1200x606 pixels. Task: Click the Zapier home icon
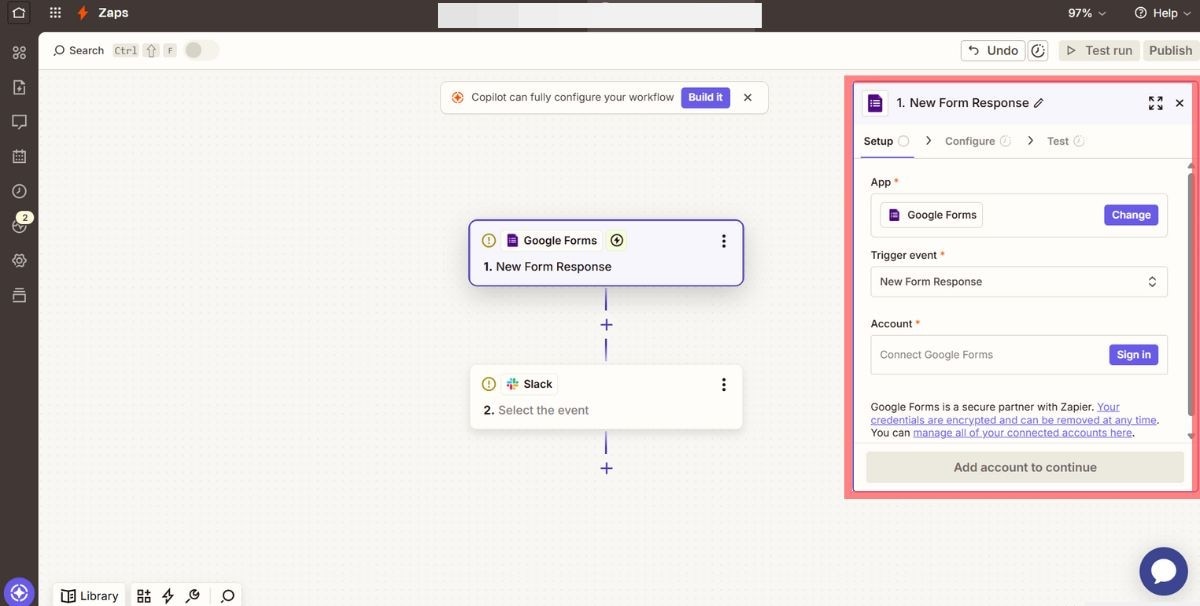click(x=18, y=13)
